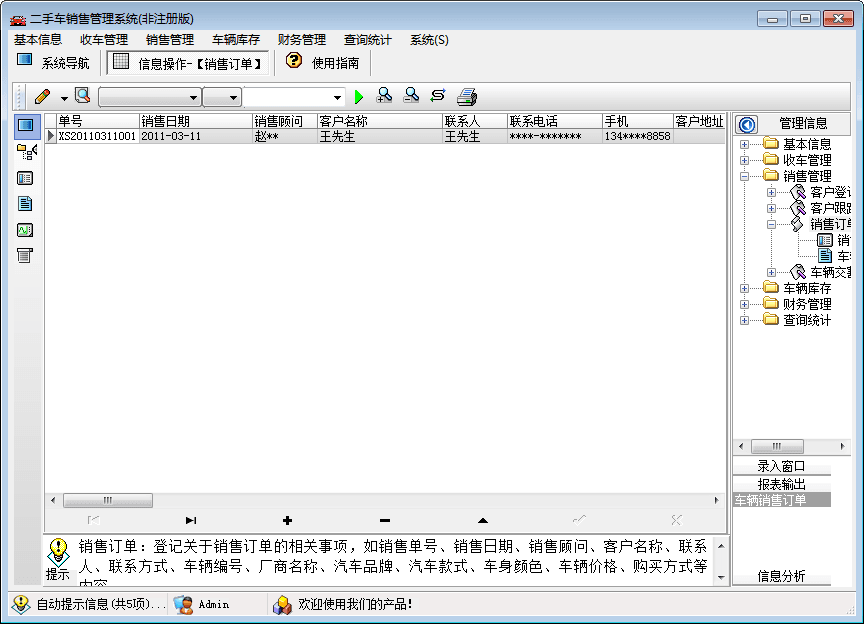This screenshot has height=624, width=864.
Task: Open the empty query value dropdown
Action: point(337,97)
